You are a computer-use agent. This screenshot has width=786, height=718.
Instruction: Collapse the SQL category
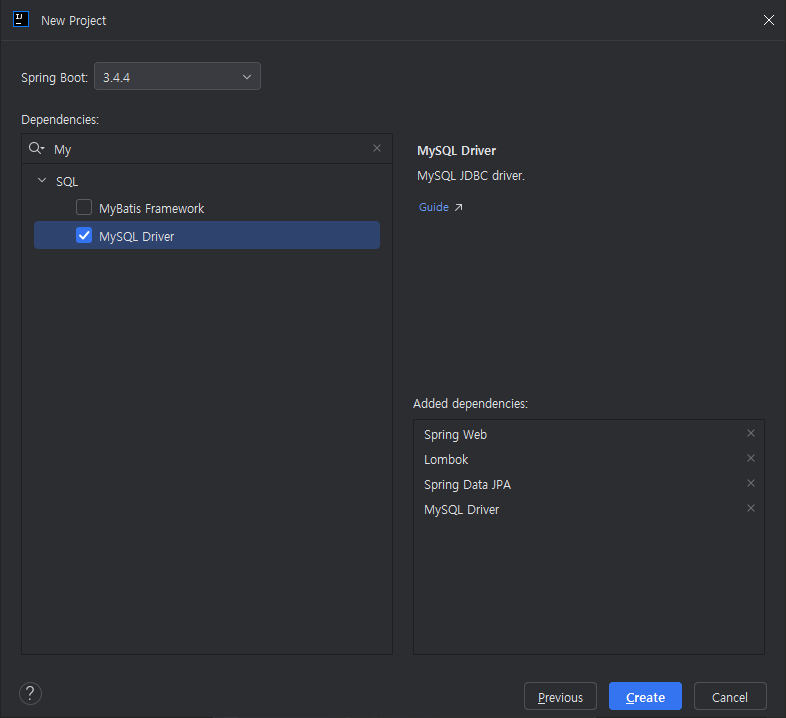point(42,181)
